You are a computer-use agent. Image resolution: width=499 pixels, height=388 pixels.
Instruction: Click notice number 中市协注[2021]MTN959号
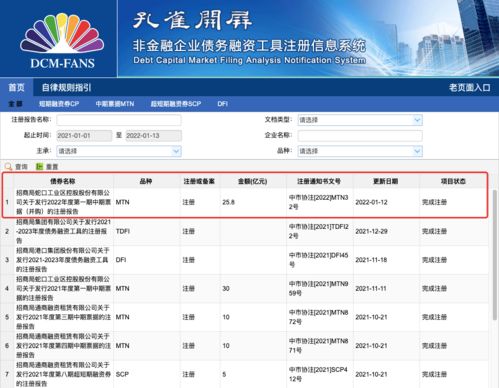point(318,288)
